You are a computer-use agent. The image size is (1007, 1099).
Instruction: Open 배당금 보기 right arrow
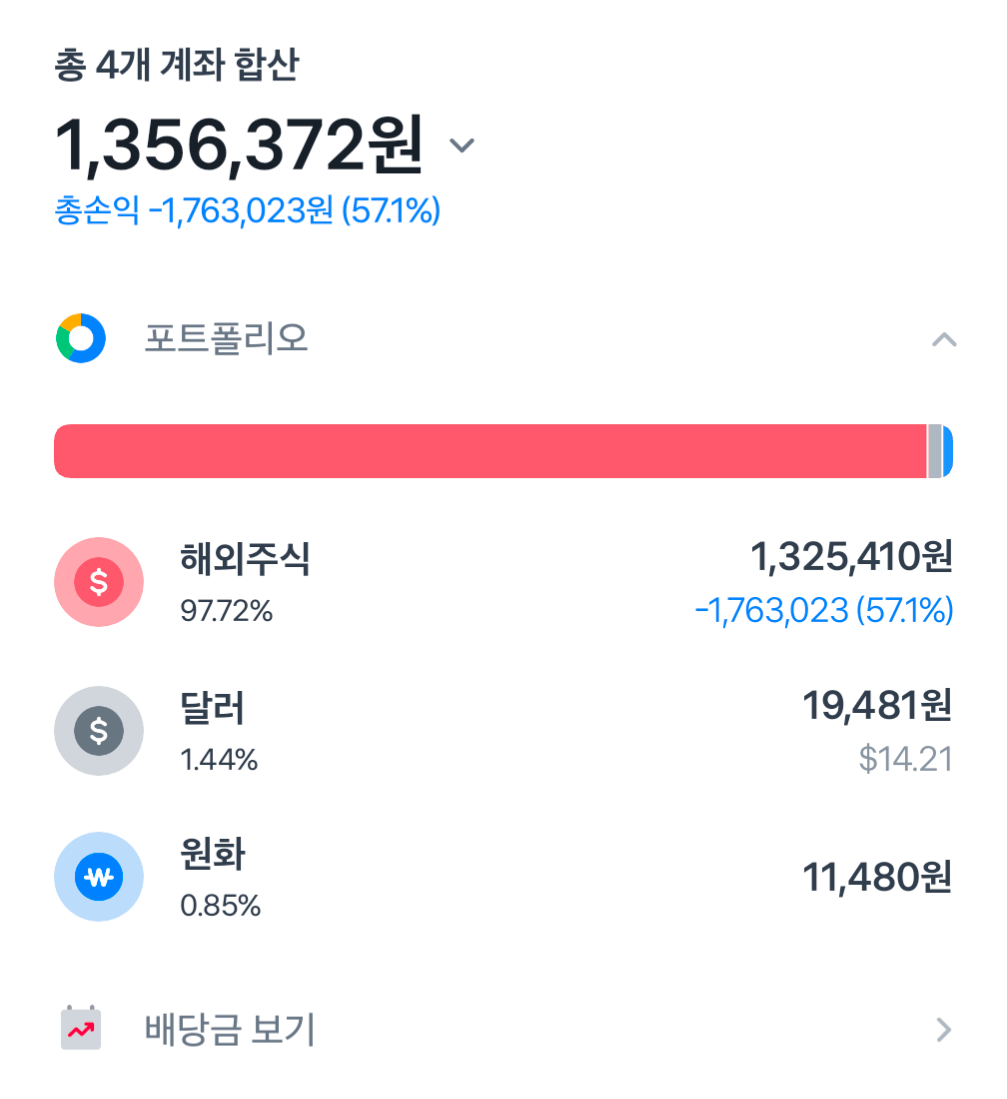click(942, 1029)
